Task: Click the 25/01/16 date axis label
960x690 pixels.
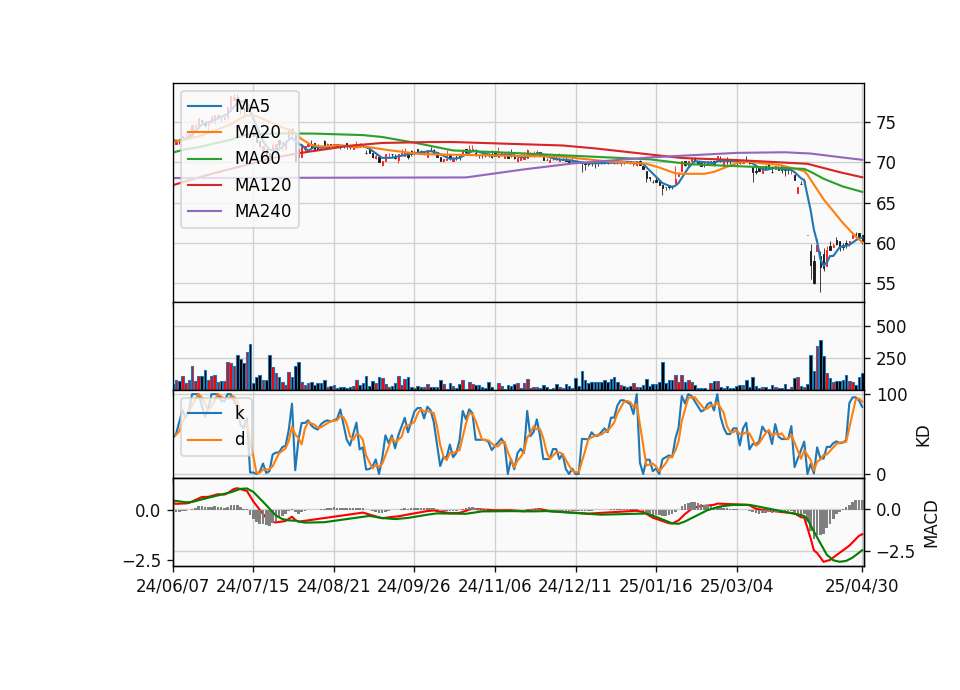Action: [x=656, y=586]
